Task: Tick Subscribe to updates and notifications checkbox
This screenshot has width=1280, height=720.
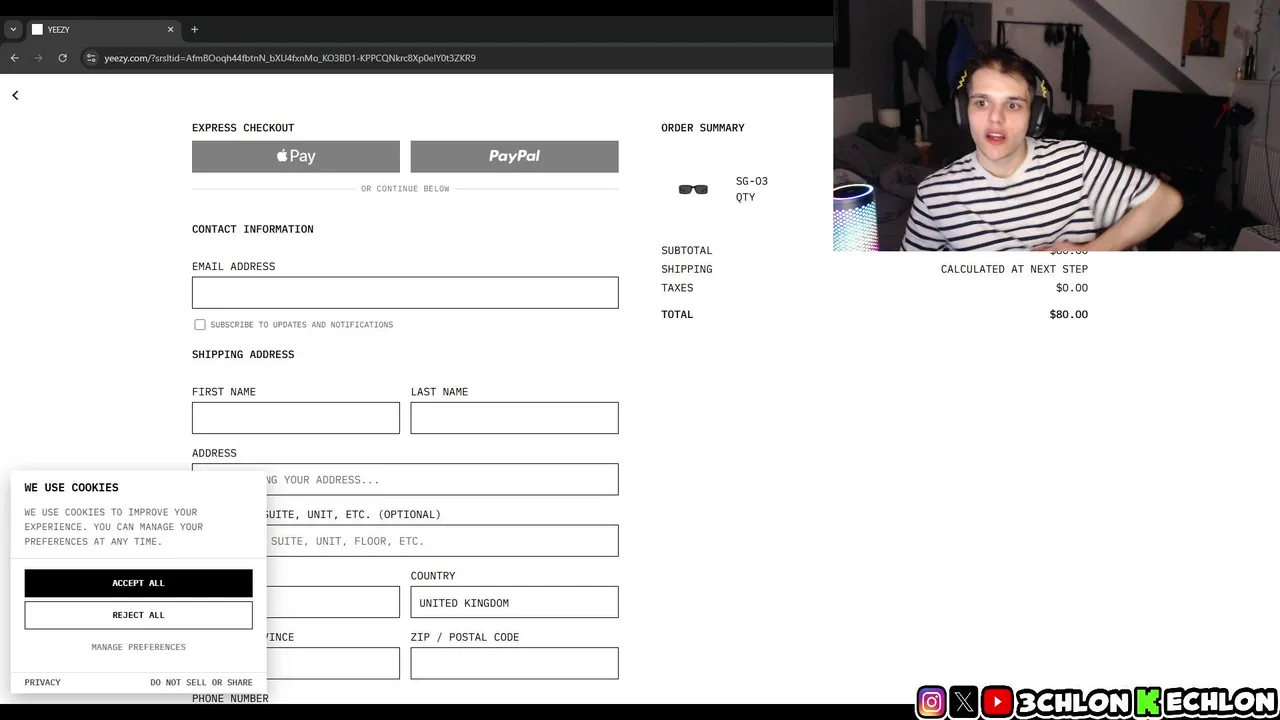Action: (200, 325)
